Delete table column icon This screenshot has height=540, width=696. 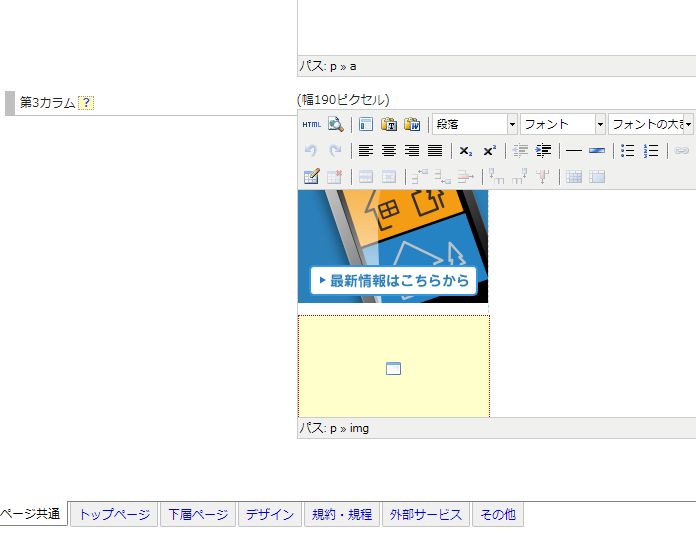click(x=543, y=177)
